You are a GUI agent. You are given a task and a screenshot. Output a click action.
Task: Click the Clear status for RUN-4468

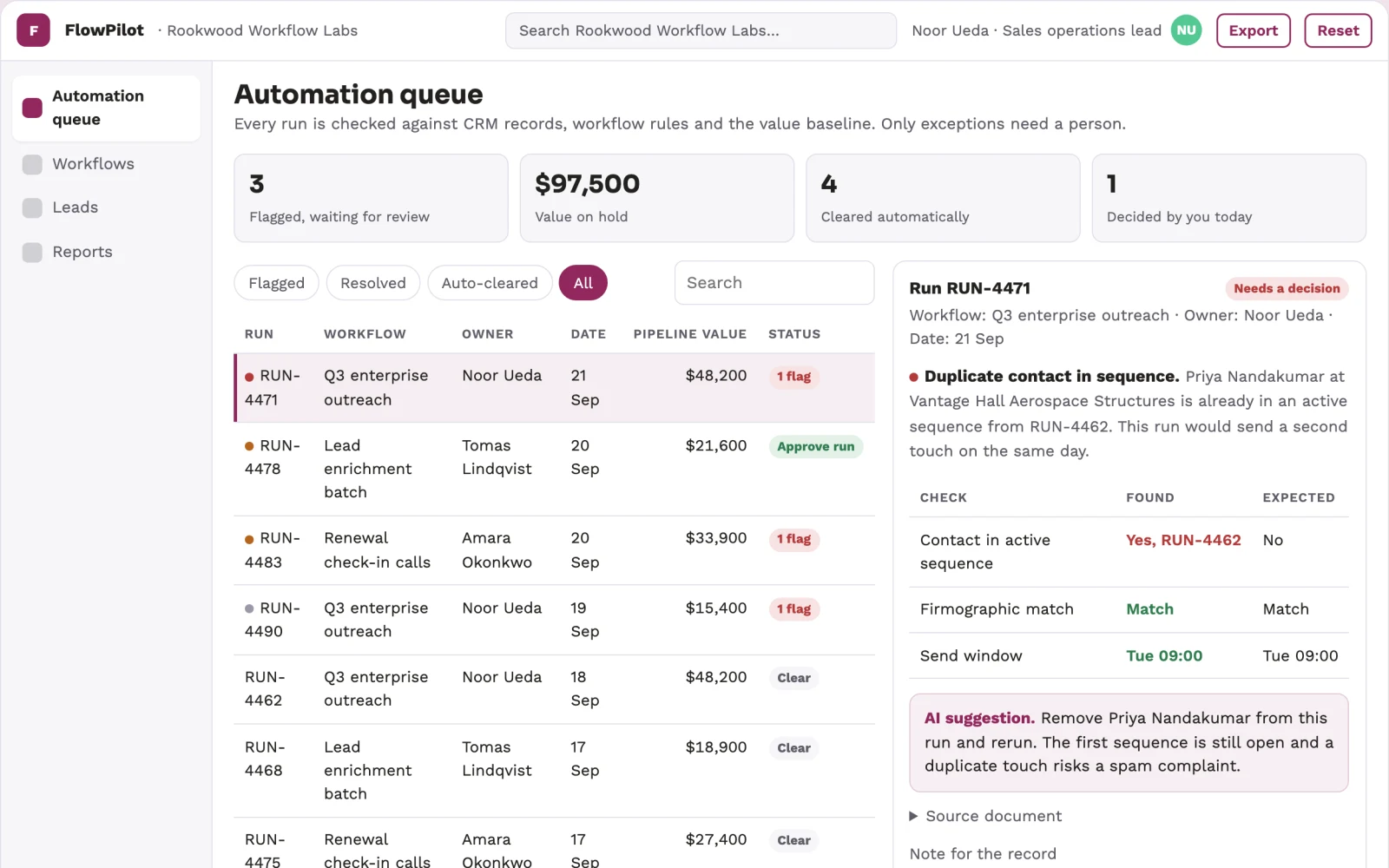(793, 748)
